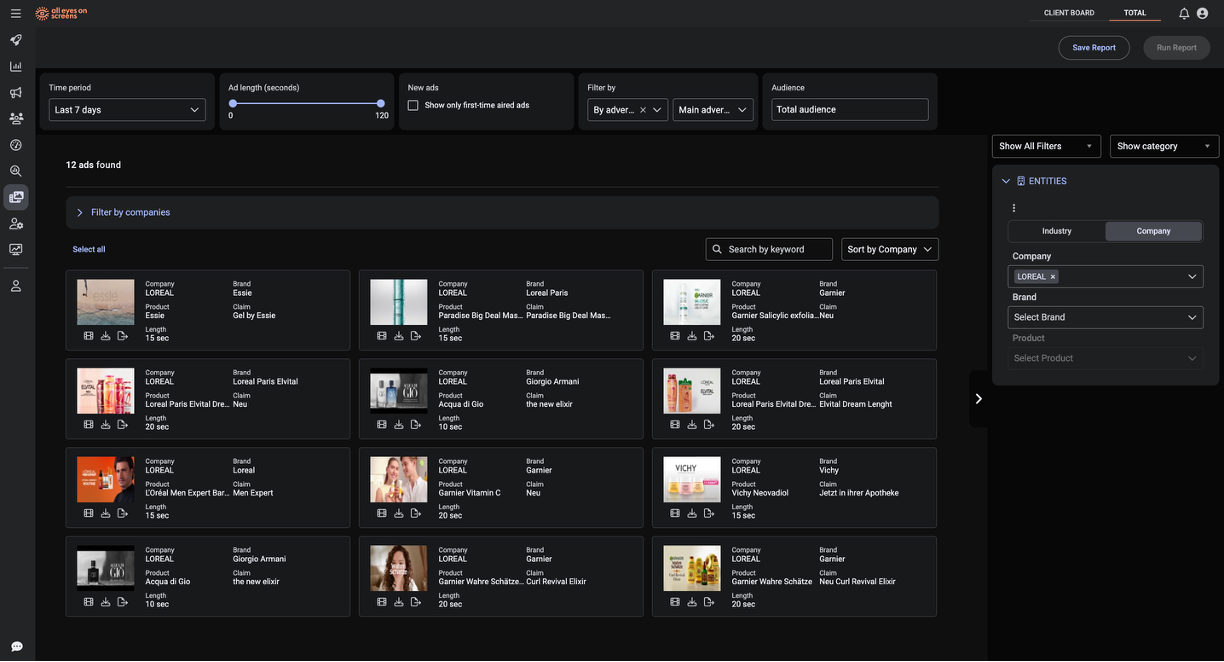Expand the Company LOREAL dropdown
The height and width of the screenshot is (662, 1224).
click(1192, 277)
